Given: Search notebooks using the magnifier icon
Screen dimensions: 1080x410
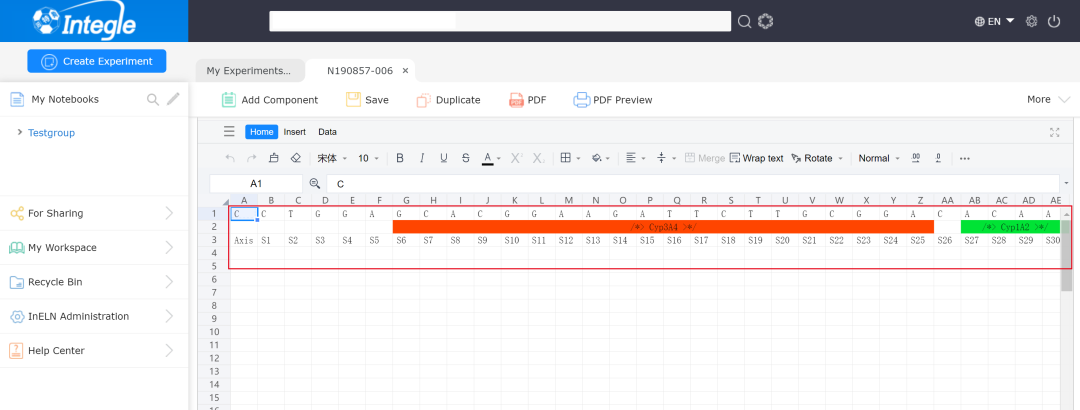Looking at the screenshot, I should point(153,100).
